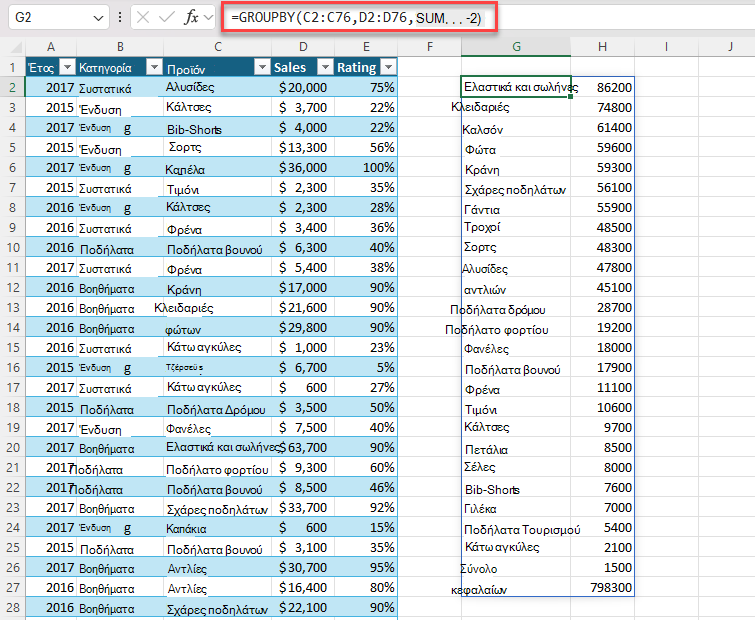Select column C header
755x620 pixels.
(x=218, y=47)
